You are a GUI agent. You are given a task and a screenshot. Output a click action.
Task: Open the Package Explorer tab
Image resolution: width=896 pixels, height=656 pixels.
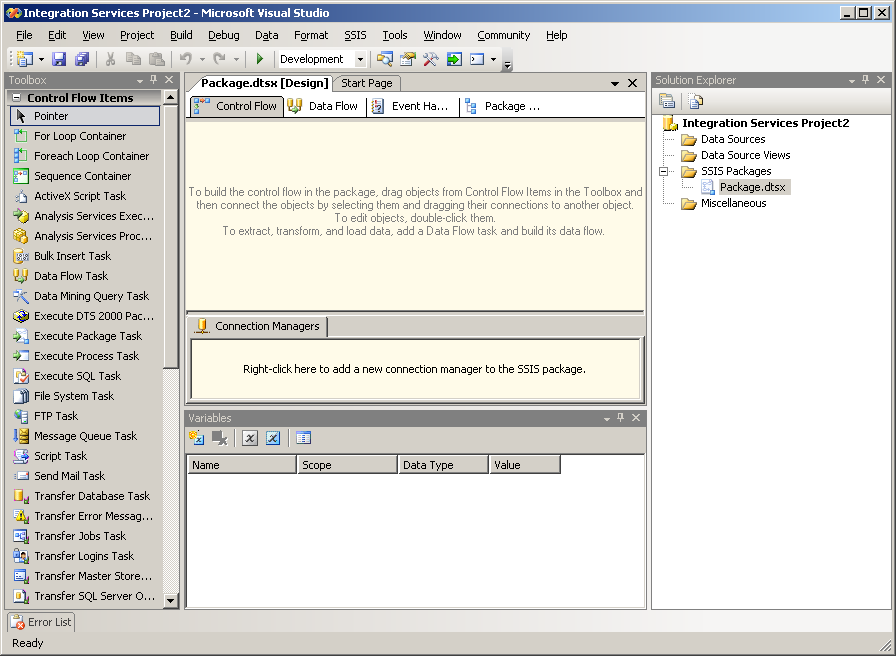[x=503, y=106]
